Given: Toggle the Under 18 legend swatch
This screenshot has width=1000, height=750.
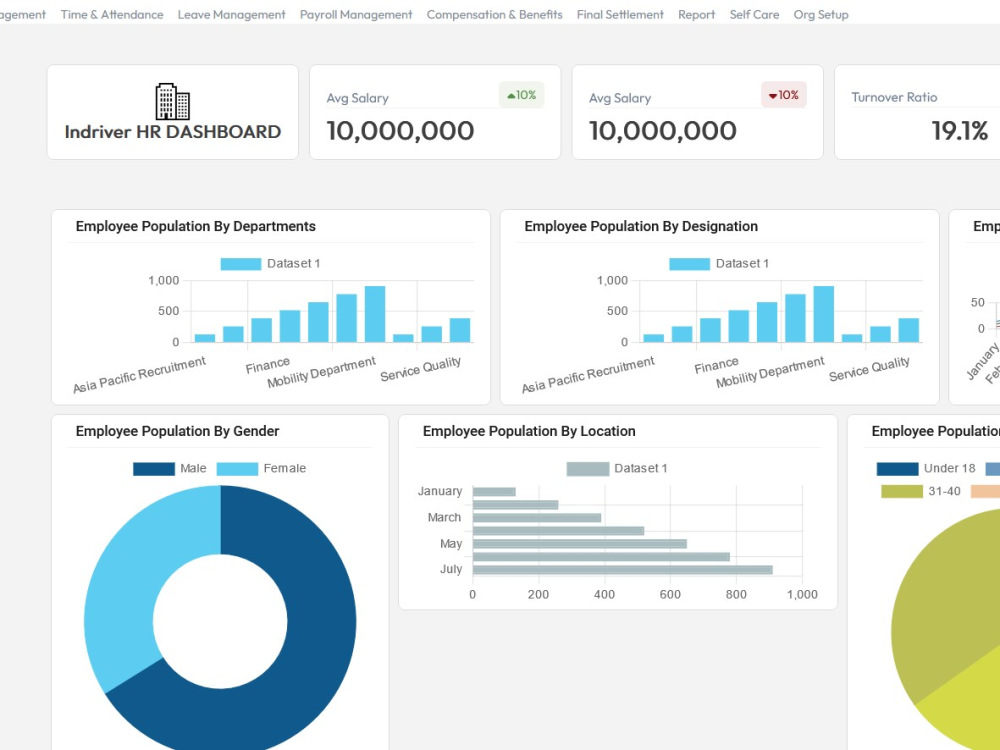Looking at the screenshot, I should [897, 469].
